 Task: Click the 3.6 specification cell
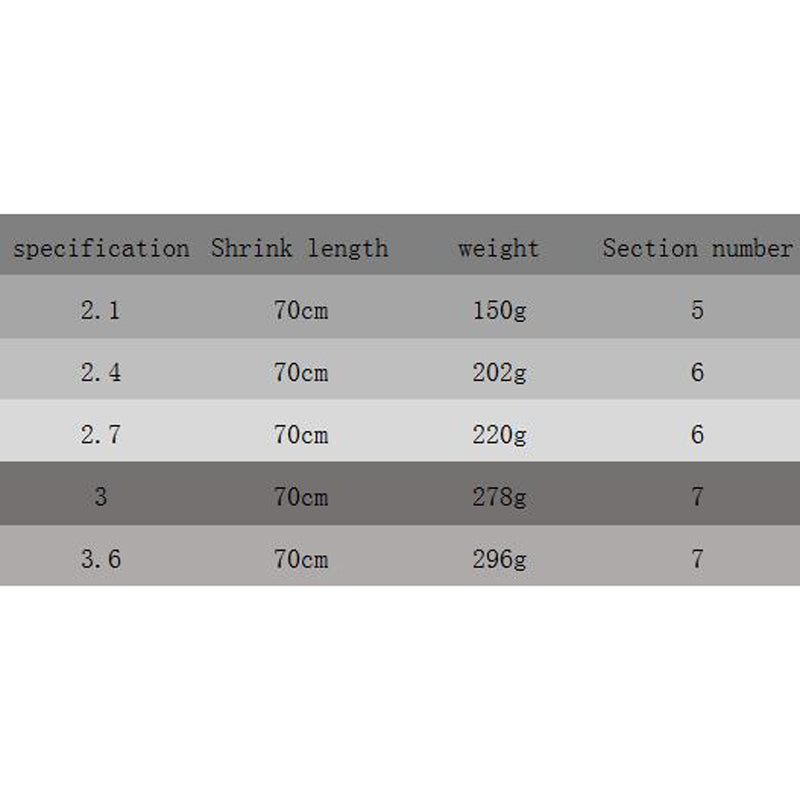tap(100, 558)
